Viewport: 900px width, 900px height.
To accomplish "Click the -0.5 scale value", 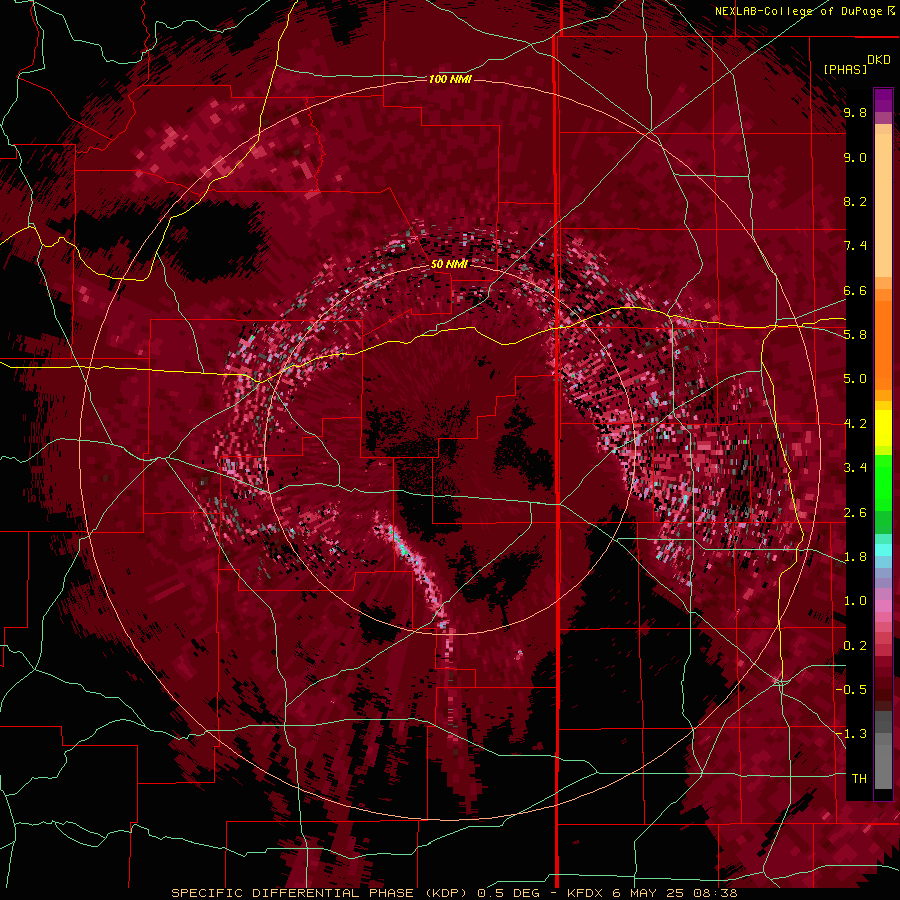I will 851,690.
